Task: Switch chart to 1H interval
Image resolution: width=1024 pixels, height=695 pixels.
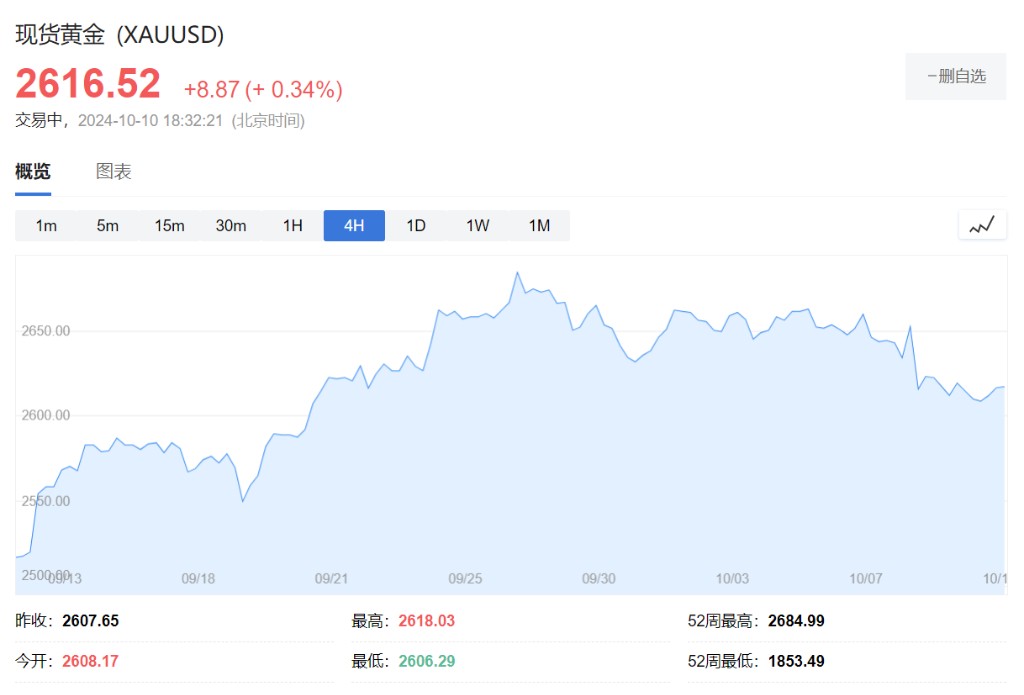Action: 292,226
